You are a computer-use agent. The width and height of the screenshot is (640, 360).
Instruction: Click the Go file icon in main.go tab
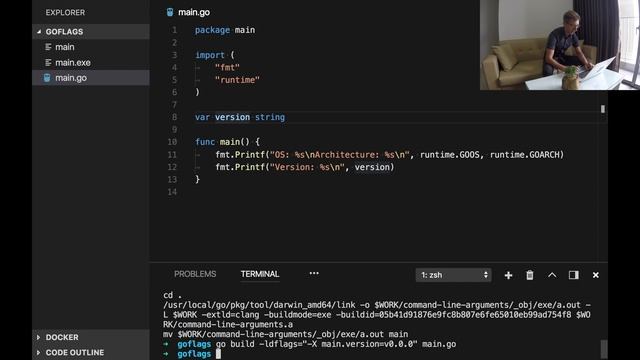coord(170,12)
